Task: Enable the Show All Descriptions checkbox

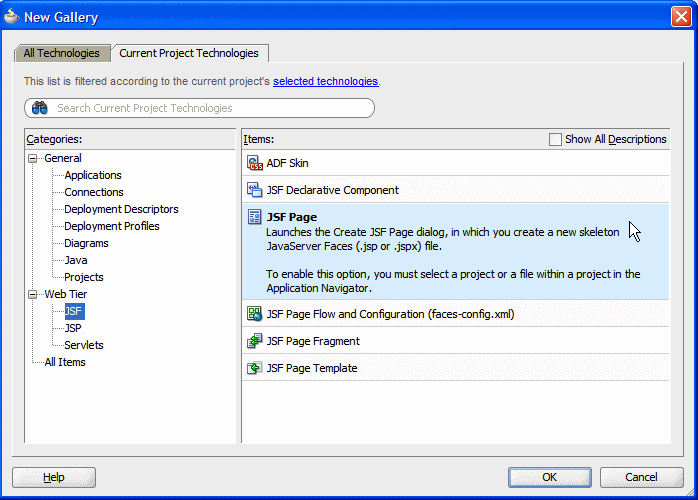Action: [x=555, y=139]
